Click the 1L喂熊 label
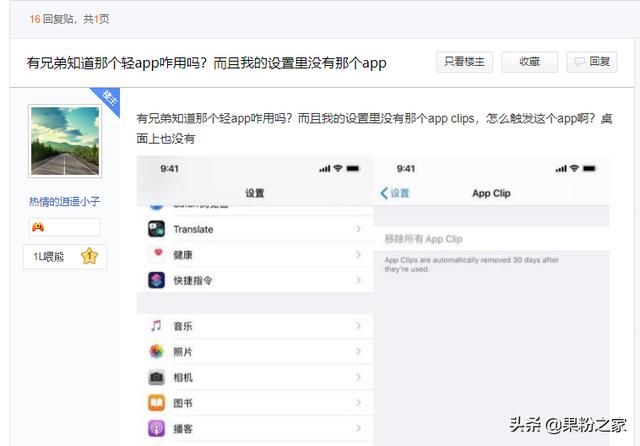The image size is (640, 446). coord(49,257)
